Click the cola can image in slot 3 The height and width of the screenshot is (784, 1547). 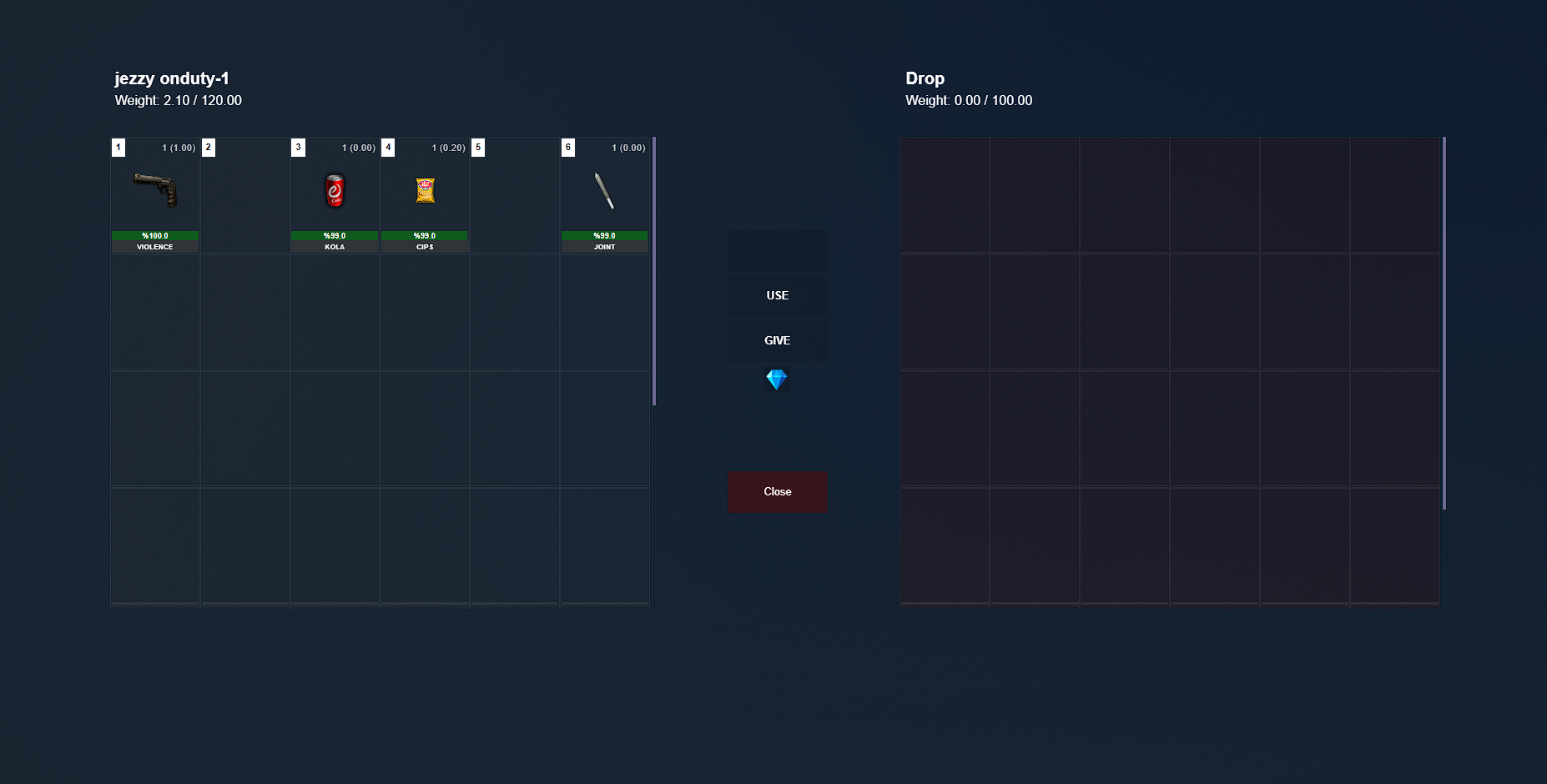pyautogui.click(x=335, y=190)
